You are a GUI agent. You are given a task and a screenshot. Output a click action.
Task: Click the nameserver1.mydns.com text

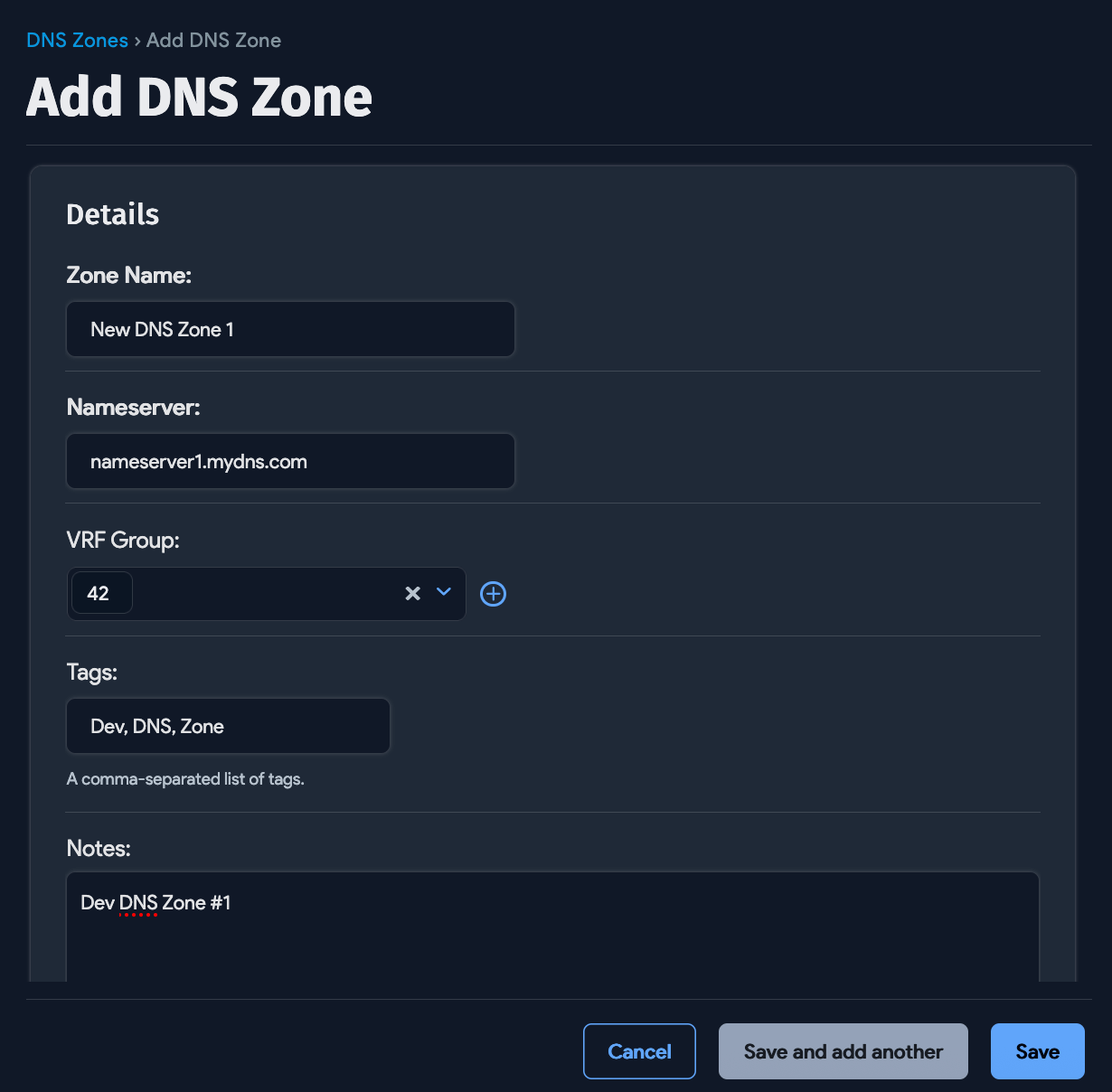tap(198, 461)
